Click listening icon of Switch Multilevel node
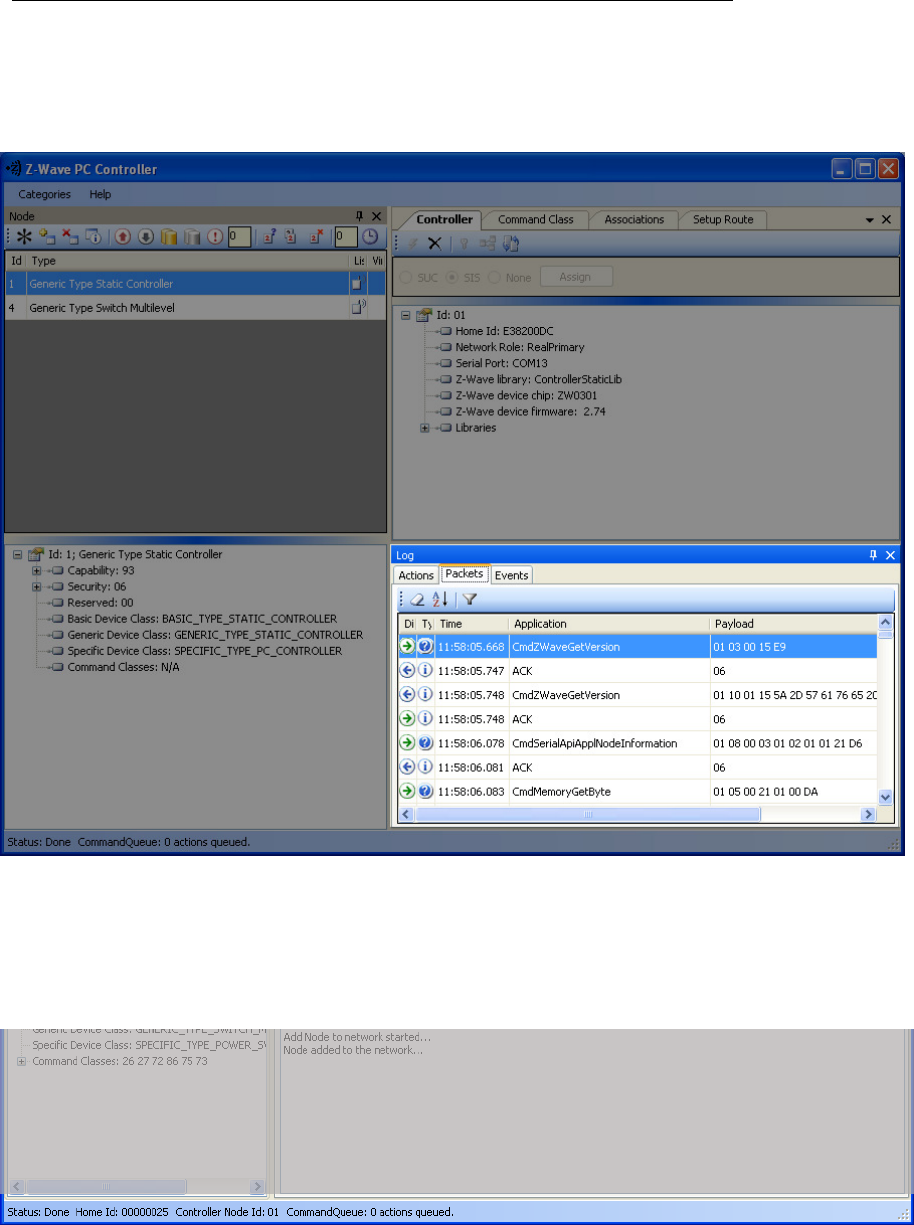The width and height of the screenshot is (914, 1225). [358, 308]
